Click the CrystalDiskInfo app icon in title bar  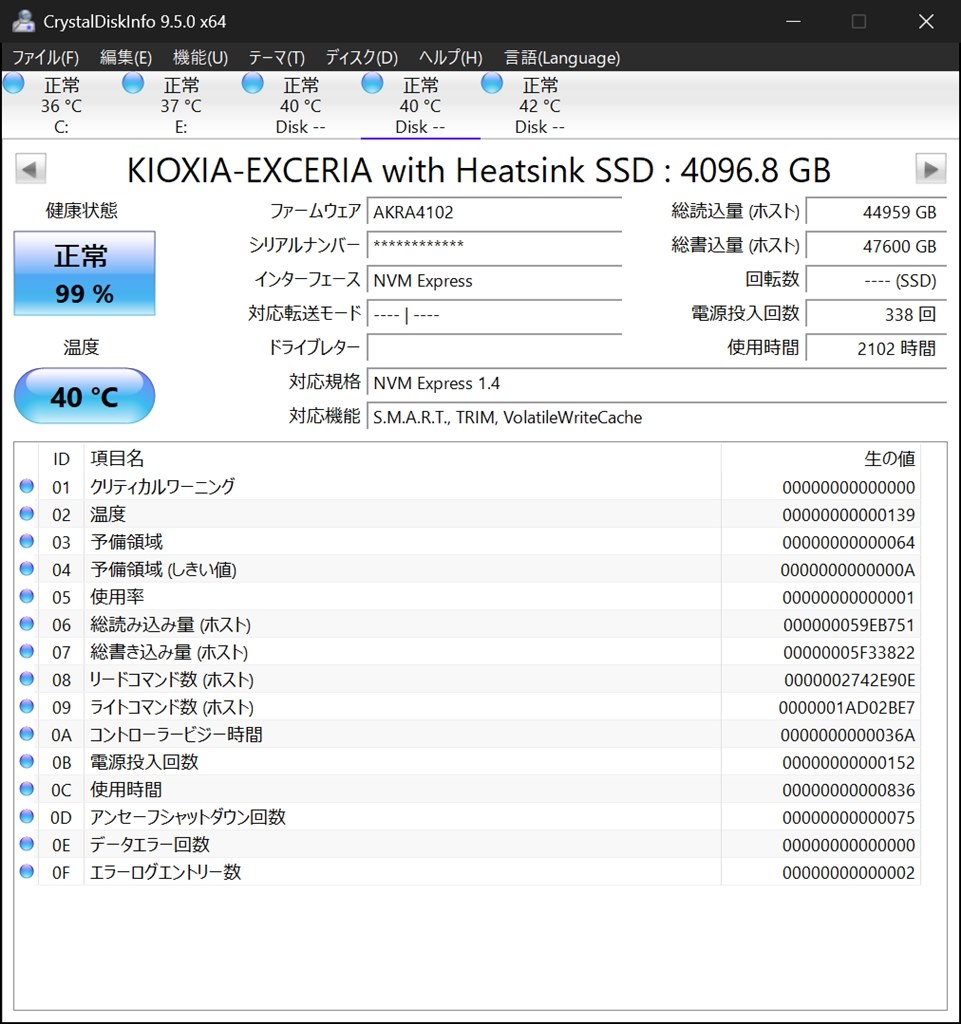[x=24, y=21]
